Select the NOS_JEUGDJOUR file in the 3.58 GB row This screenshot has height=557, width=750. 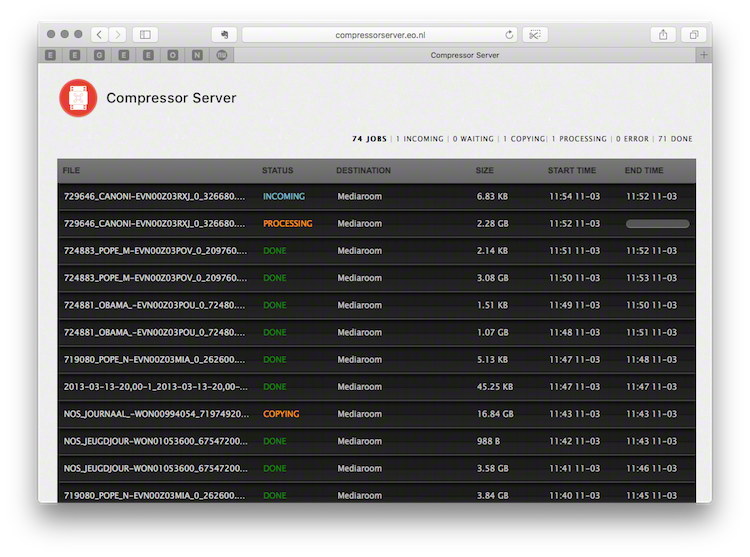click(x=156, y=469)
